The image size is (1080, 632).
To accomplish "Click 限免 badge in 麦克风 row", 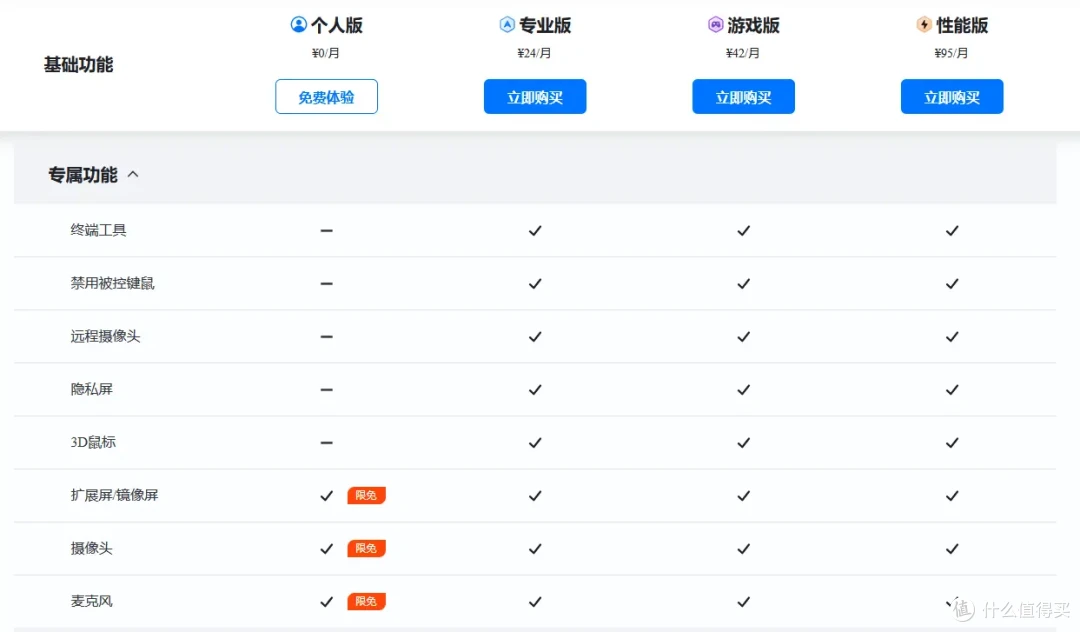I will [x=366, y=601].
